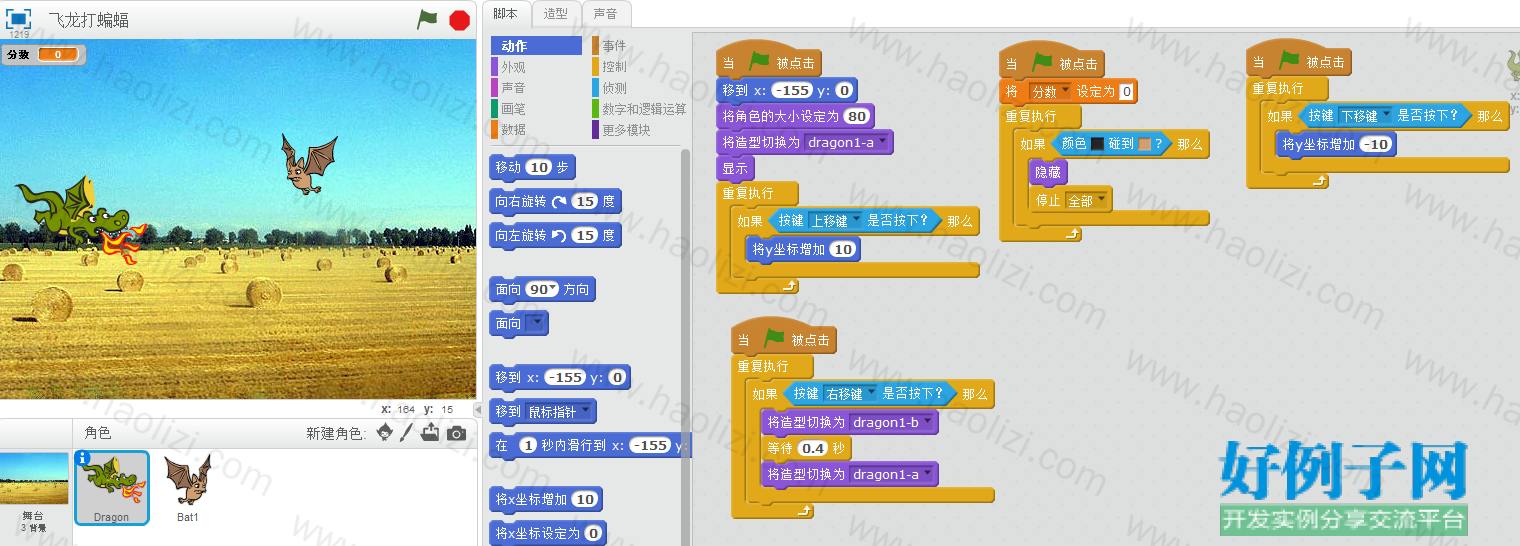
Task: Paint new sprite with brush icon
Action: pyautogui.click(x=407, y=433)
